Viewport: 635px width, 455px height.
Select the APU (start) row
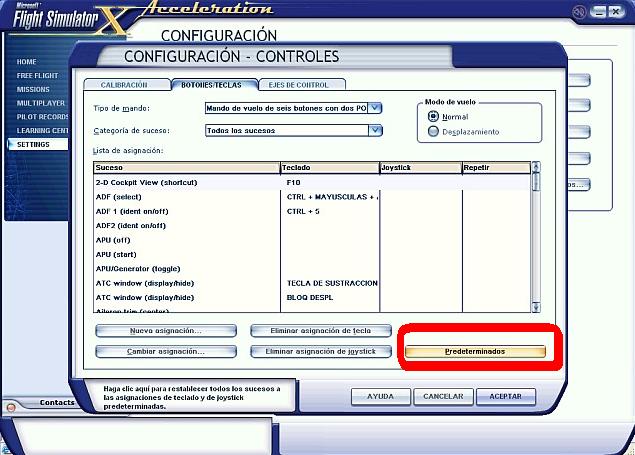[x=312, y=255]
